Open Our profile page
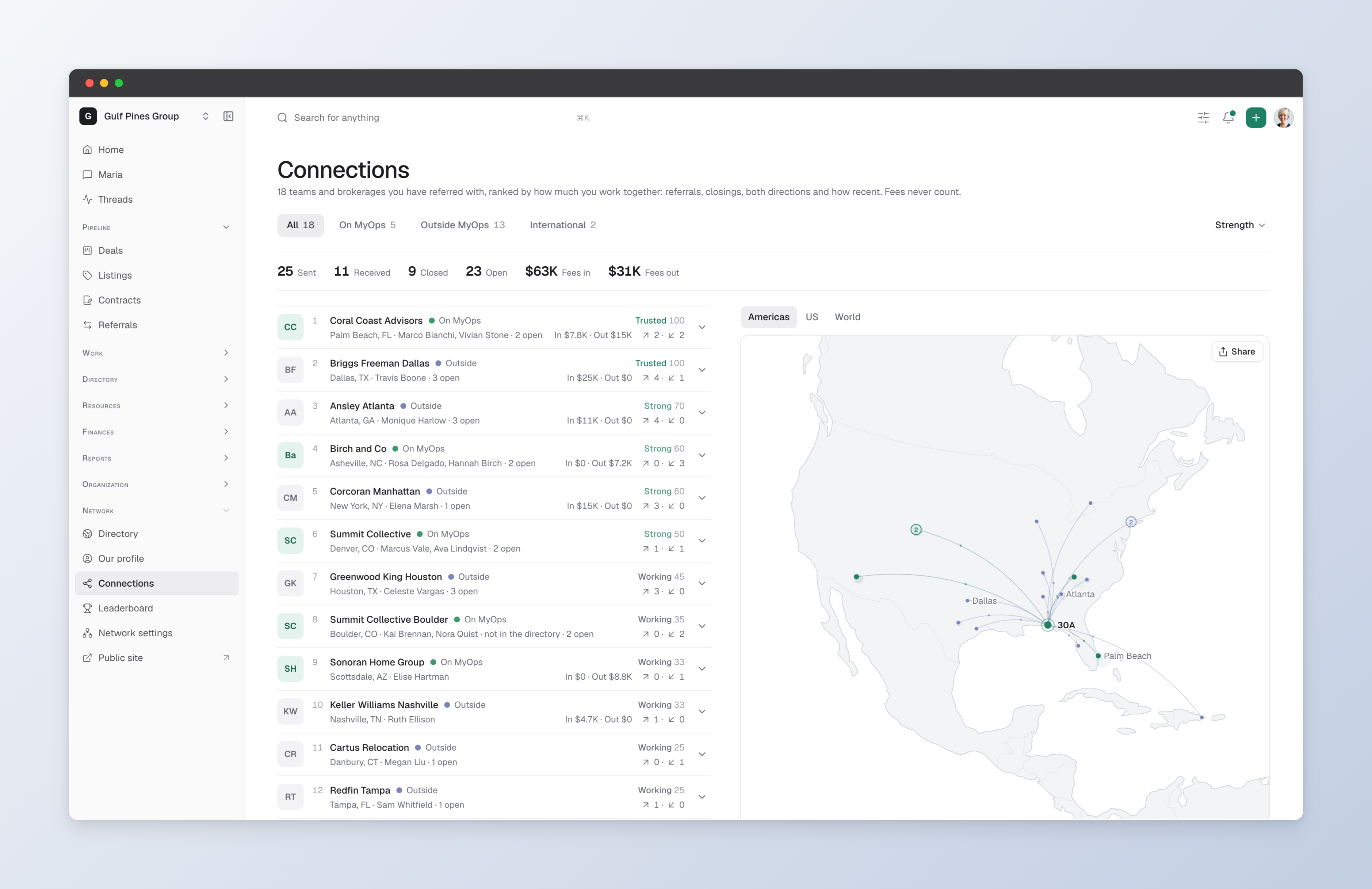1372x889 pixels. pos(156,559)
